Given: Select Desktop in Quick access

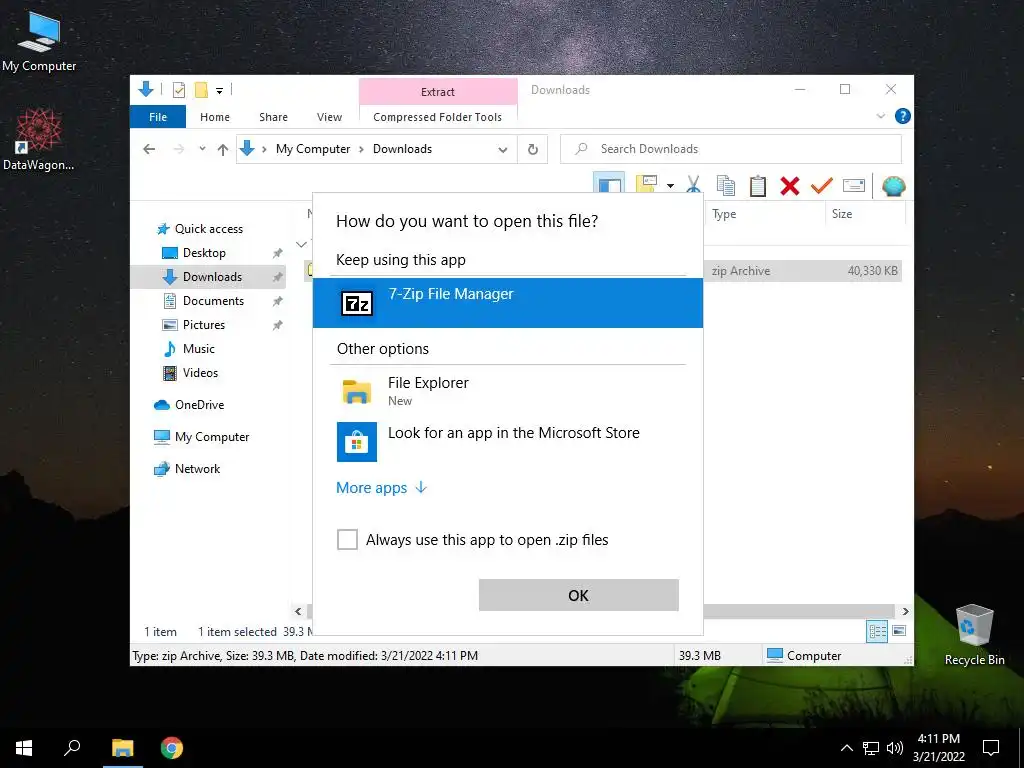Looking at the screenshot, I should click(x=204, y=253).
